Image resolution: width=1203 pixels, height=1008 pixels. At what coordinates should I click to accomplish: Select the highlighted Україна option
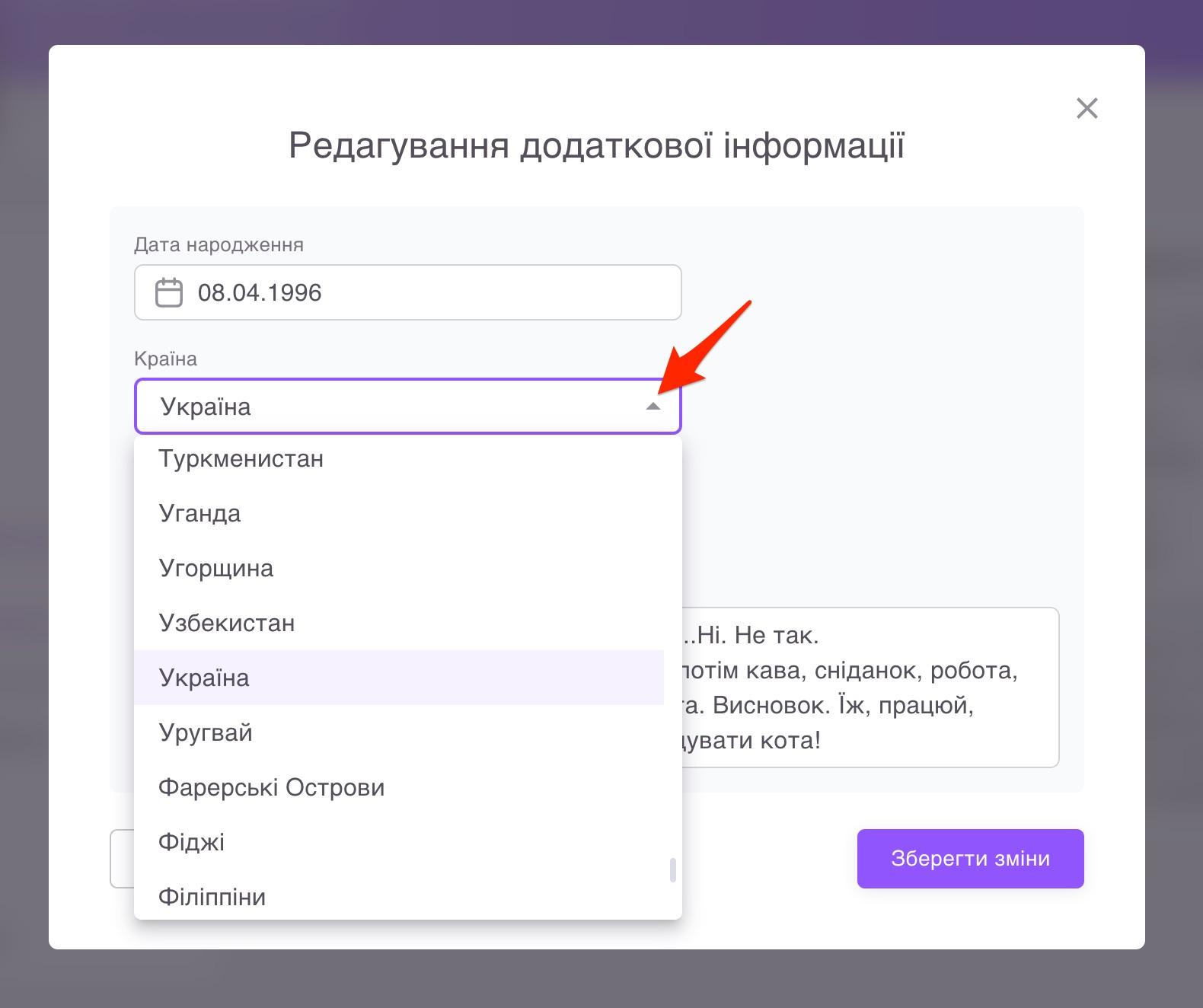(204, 678)
